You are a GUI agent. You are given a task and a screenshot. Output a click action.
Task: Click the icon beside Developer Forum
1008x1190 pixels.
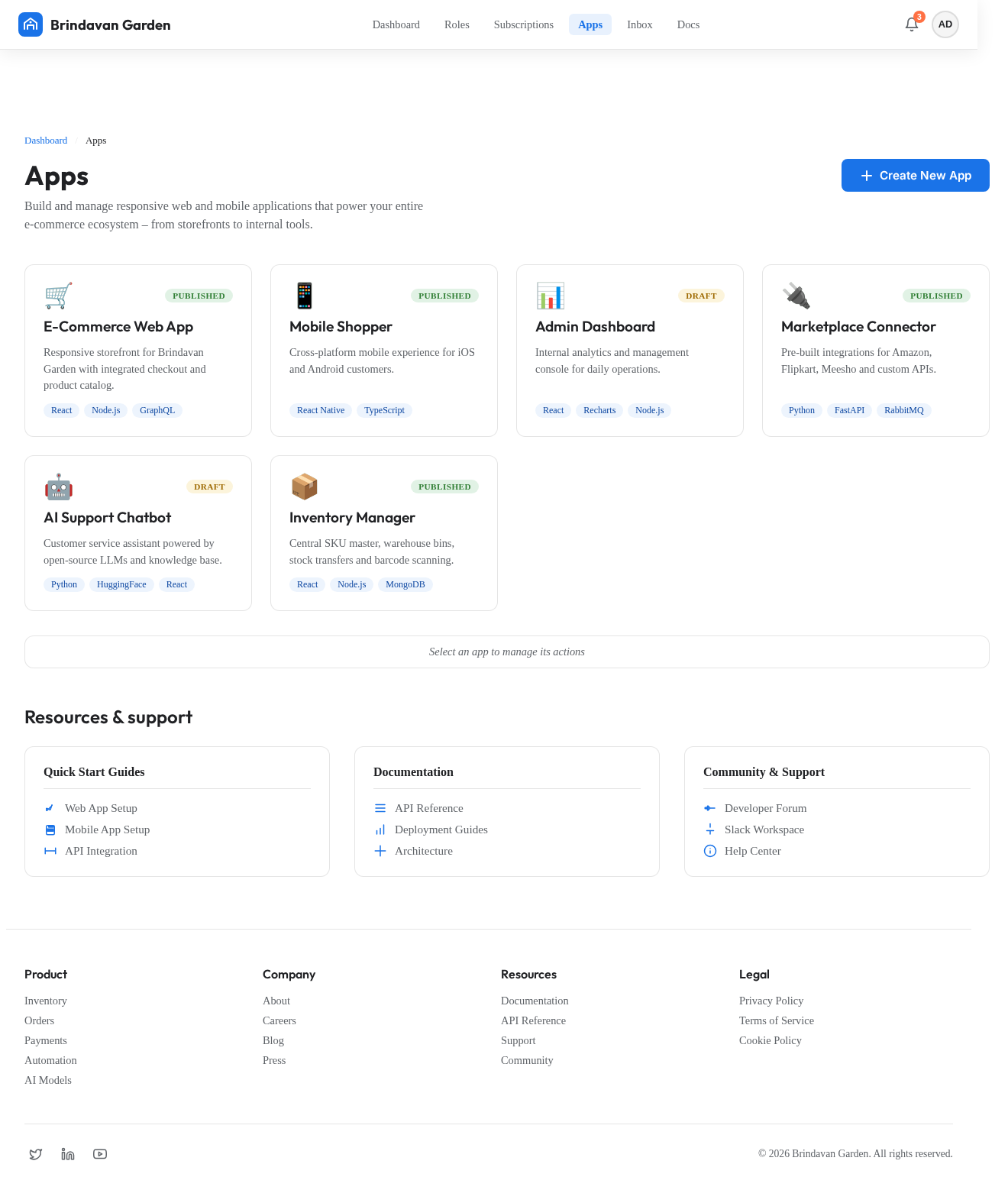710,808
